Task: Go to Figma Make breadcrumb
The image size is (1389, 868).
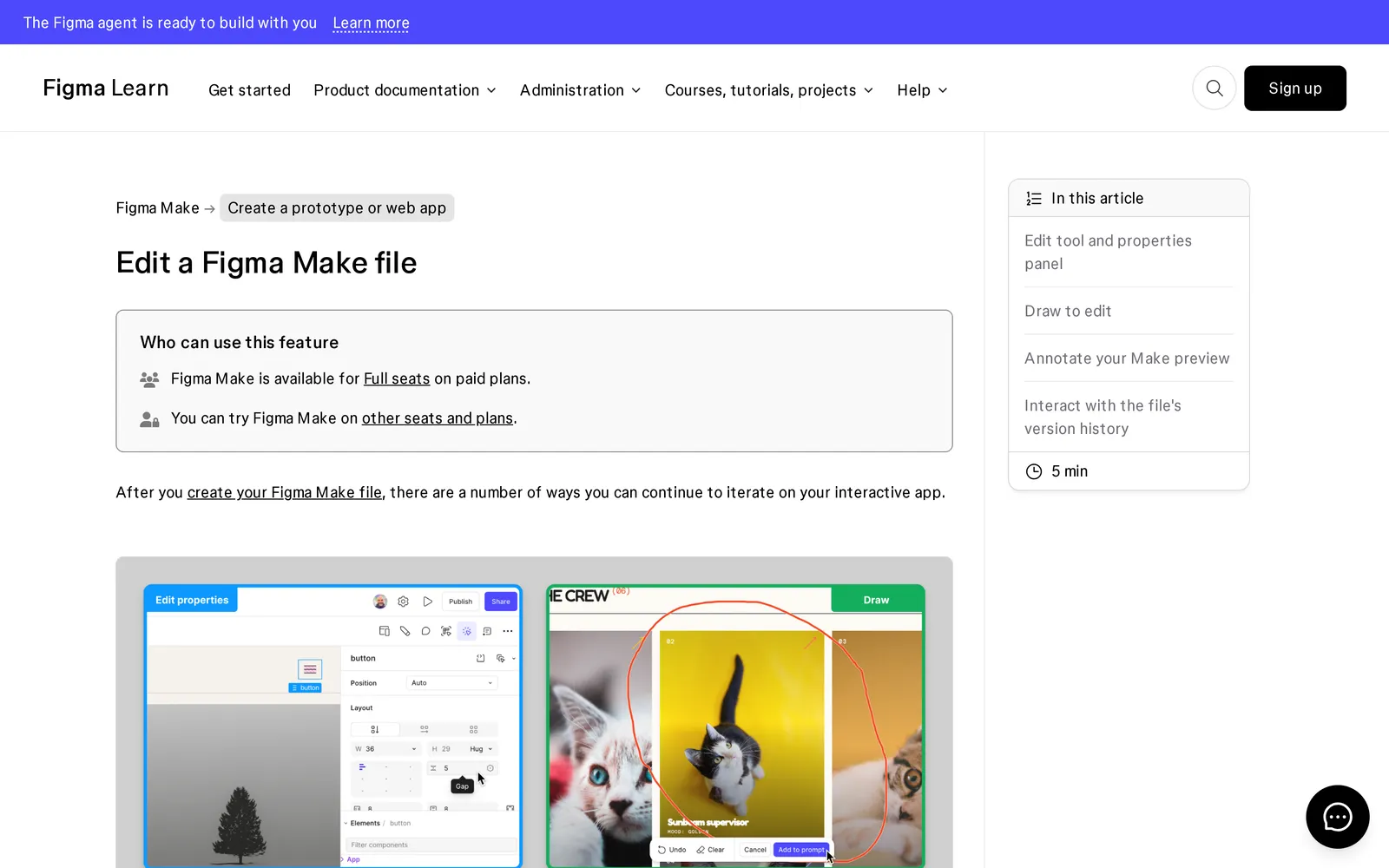Action: (x=157, y=208)
